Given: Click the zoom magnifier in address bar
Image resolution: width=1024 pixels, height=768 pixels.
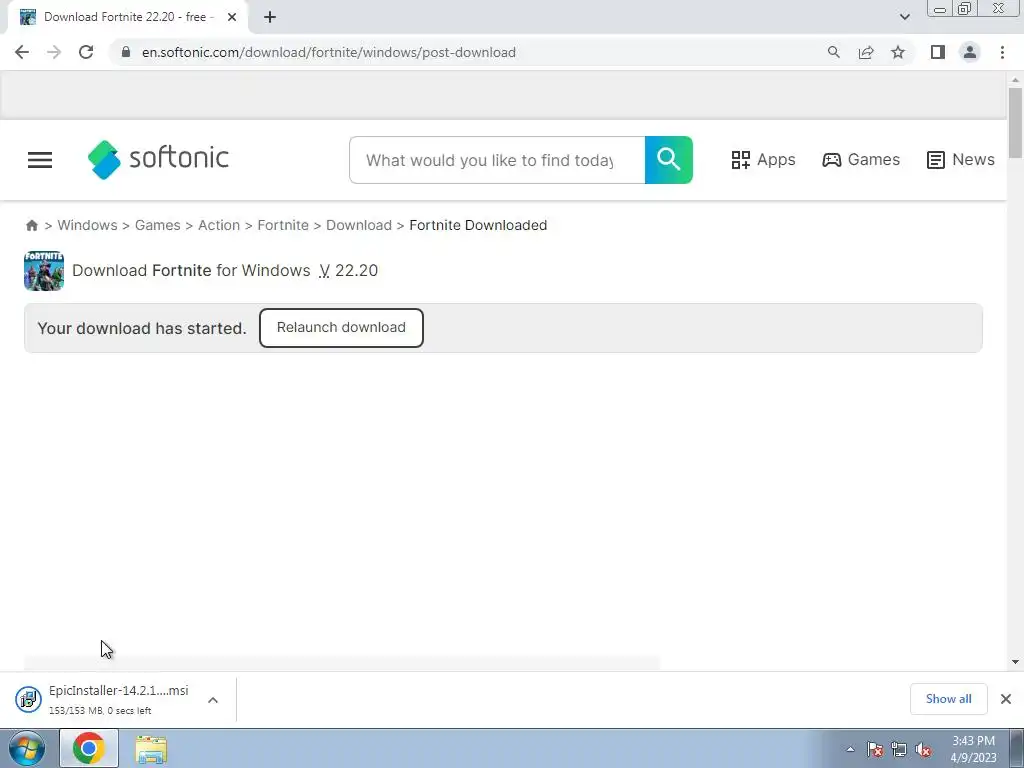Looking at the screenshot, I should (833, 52).
